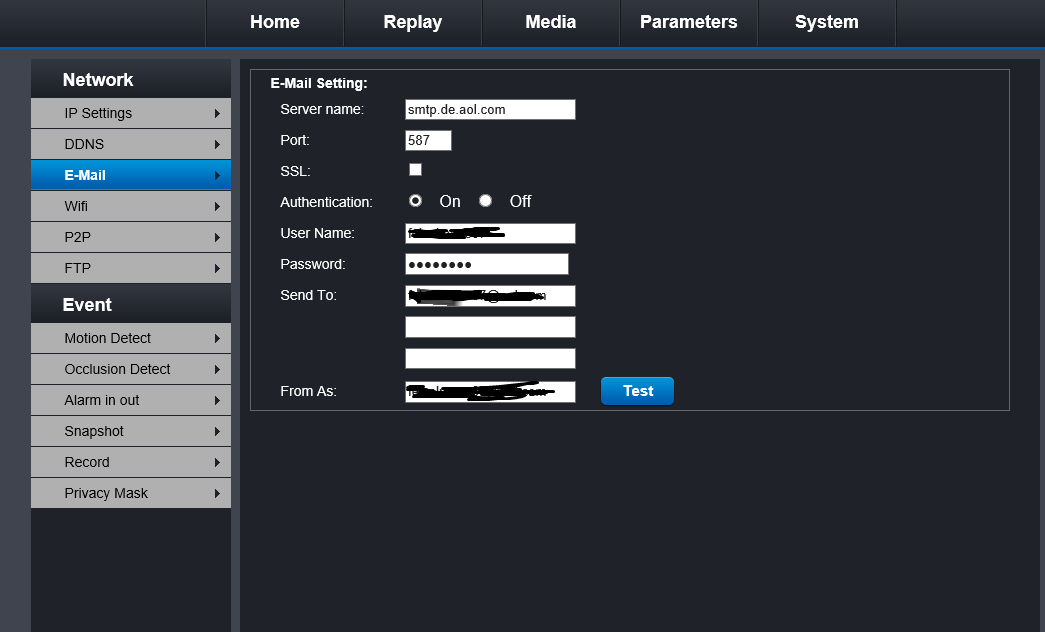Expand the DDNS arrow in sidebar
Image resolution: width=1045 pixels, height=632 pixels.
217,145
